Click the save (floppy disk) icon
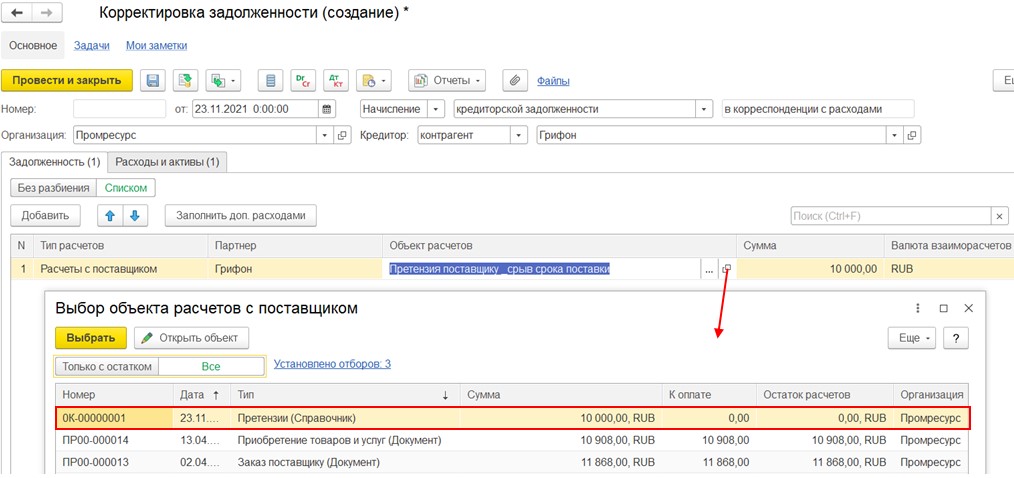Screen dimensions: 1014x478 click(x=153, y=81)
